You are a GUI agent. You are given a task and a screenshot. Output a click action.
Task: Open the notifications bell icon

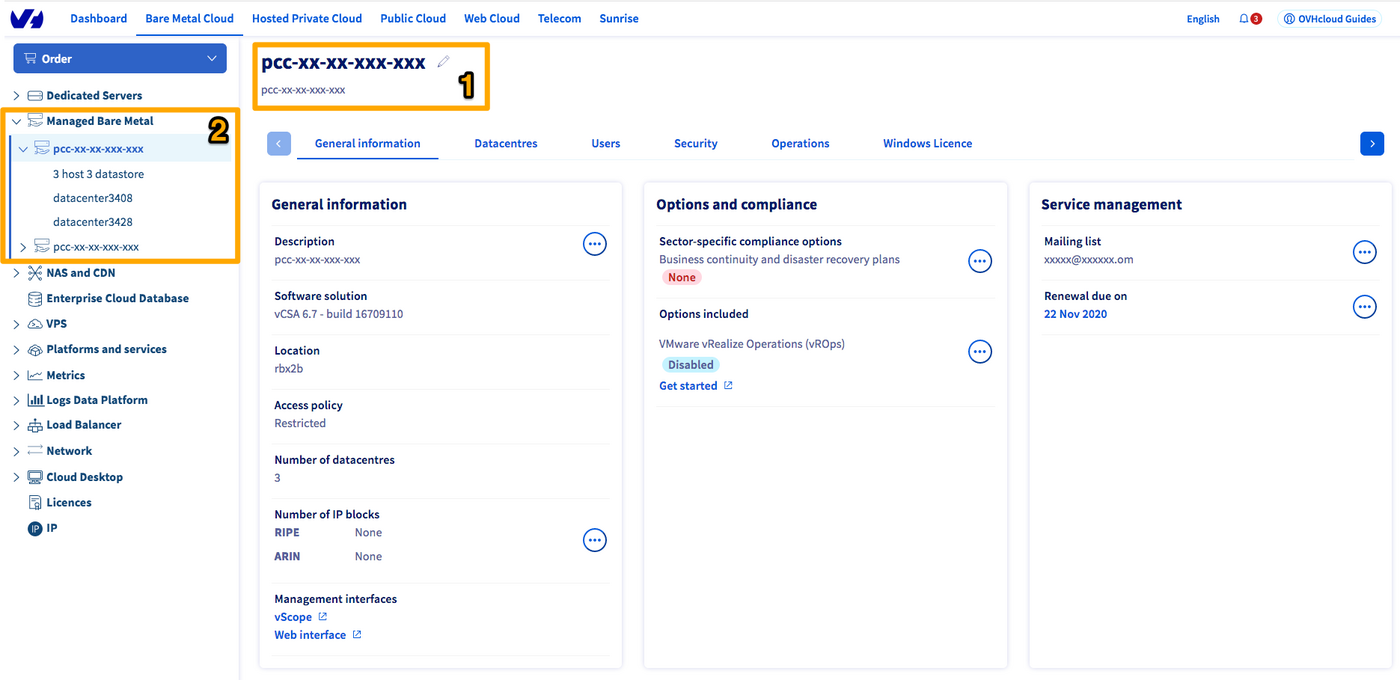click(x=1244, y=19)
